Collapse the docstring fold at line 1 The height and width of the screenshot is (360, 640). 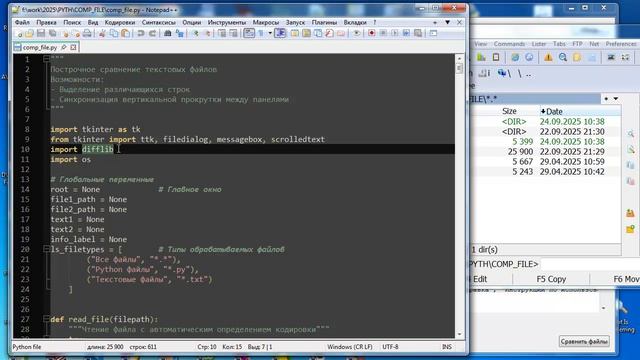tap(46, 59)
